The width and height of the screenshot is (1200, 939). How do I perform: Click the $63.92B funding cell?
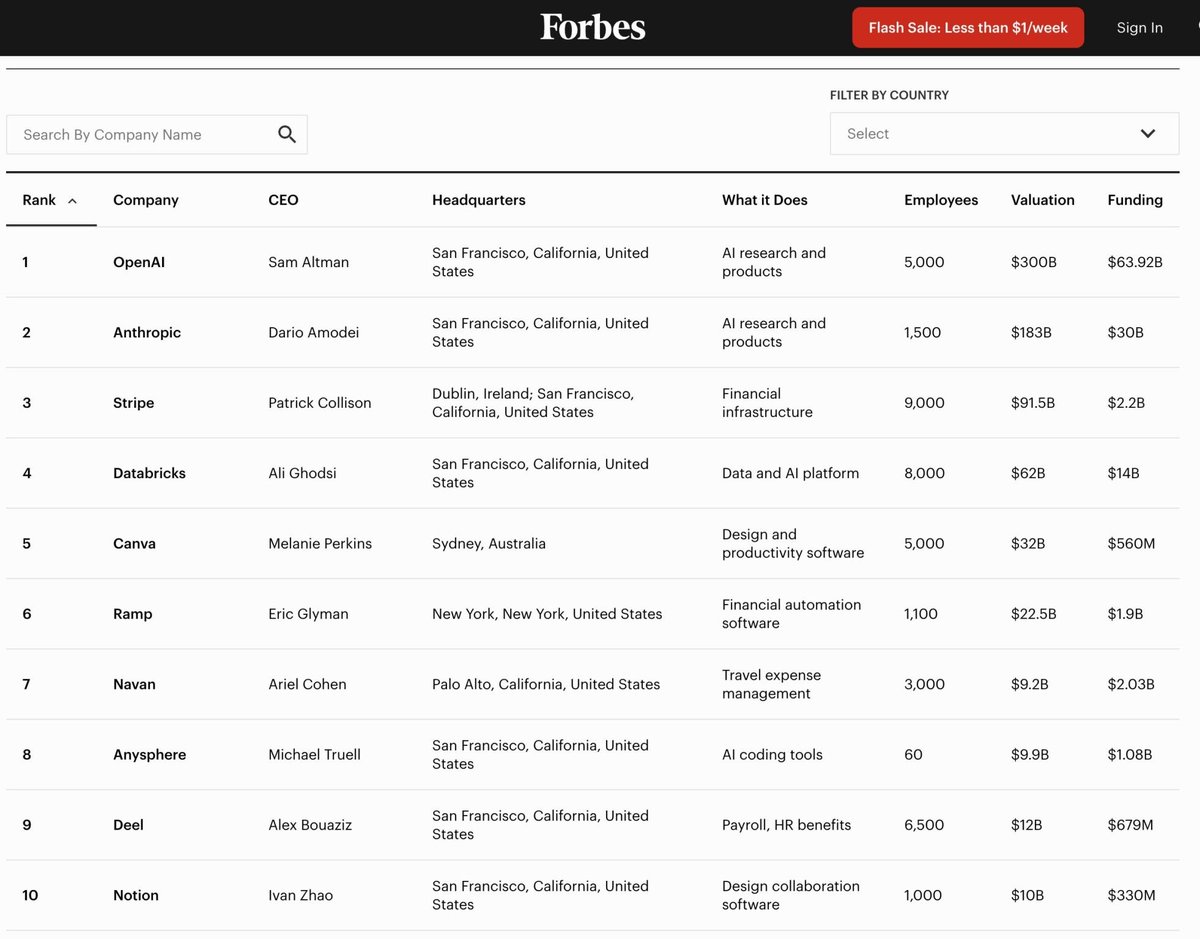(x=1135, y=262)
